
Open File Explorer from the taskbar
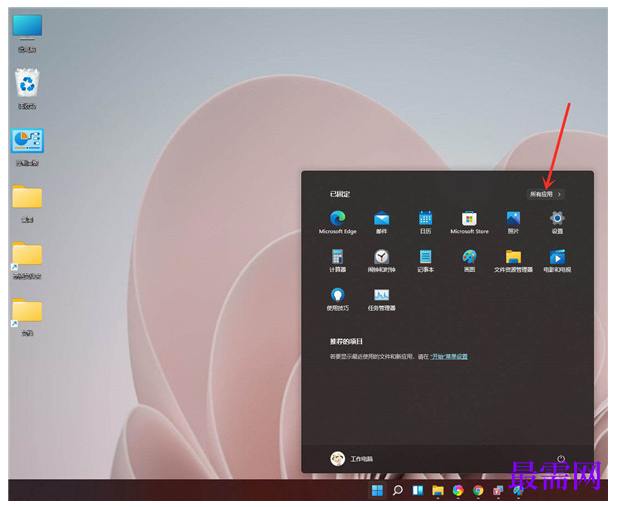point(438,490)
